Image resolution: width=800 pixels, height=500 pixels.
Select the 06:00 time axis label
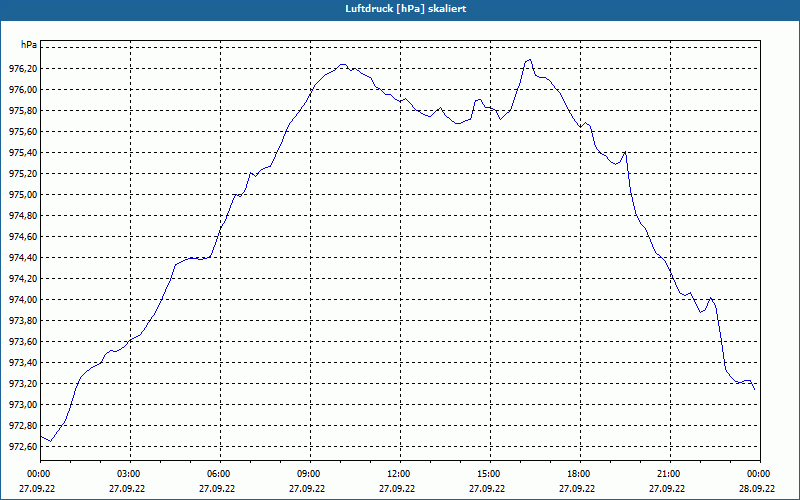click(220, 474)
